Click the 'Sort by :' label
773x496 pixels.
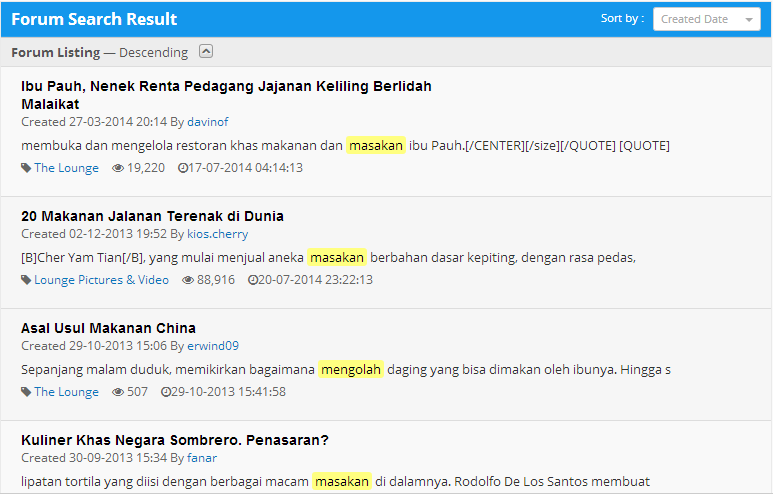(622, 18)
